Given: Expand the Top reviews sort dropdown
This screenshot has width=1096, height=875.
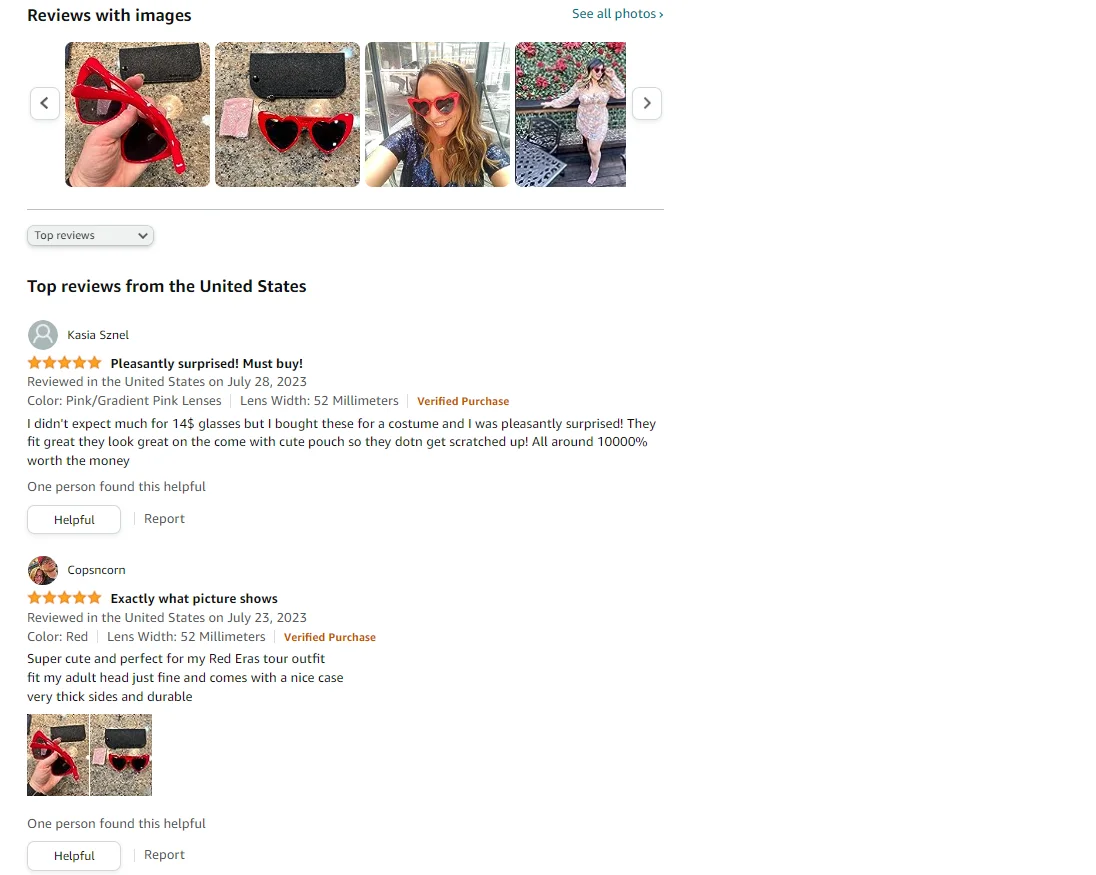Looking at the screenshot, I should (x=90, y=236).
